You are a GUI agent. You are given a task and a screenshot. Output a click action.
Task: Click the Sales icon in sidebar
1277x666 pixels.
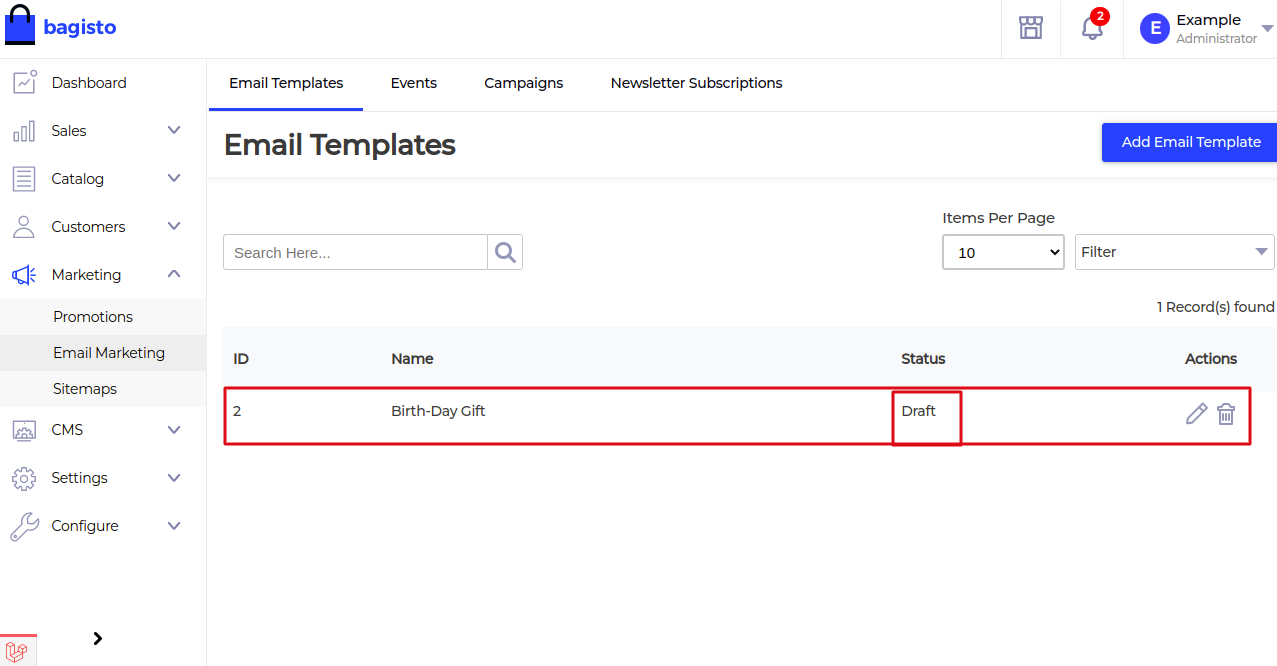(24, 130)
